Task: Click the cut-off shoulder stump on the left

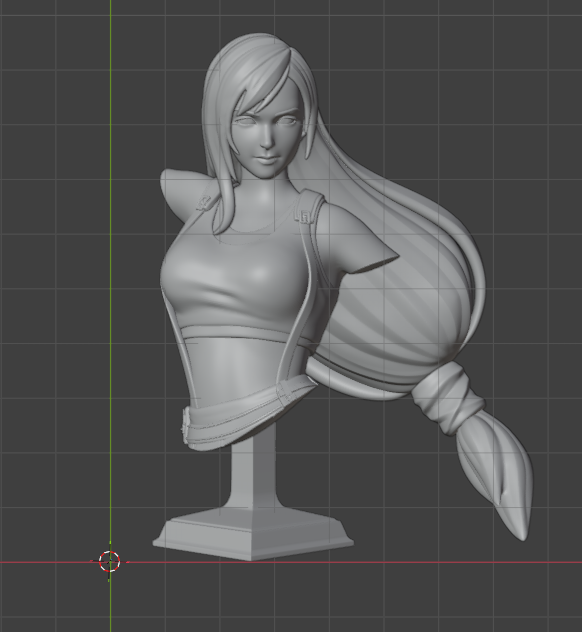Action: pyautogui.click(x=181, y=189)
